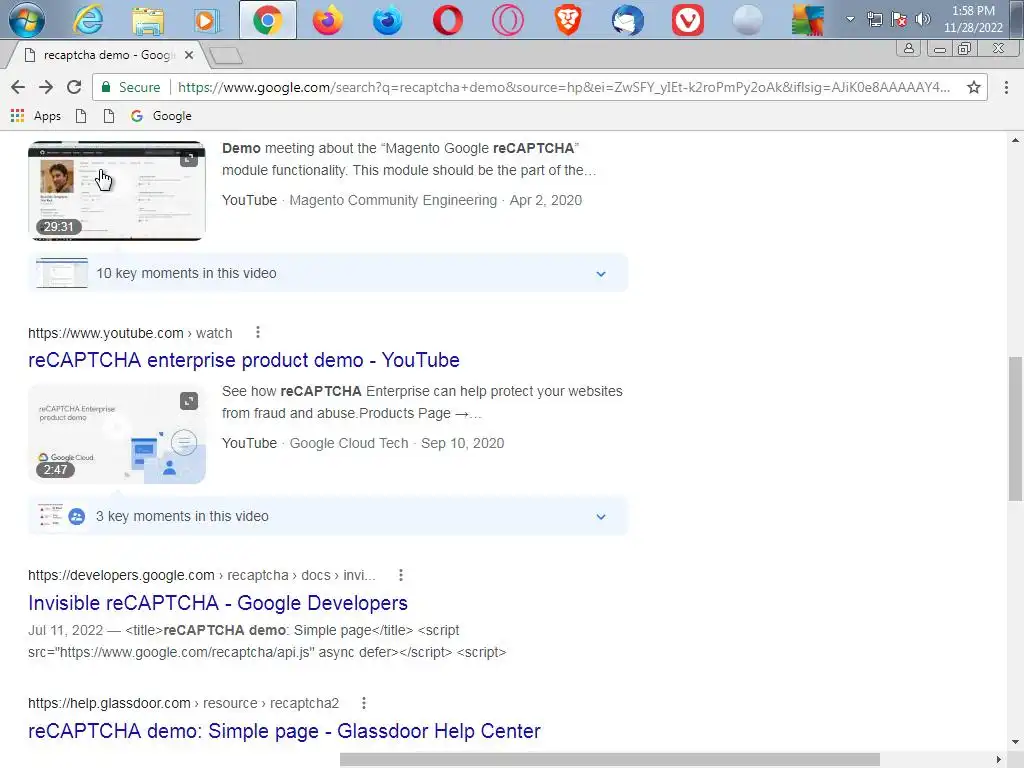
Task: Launch Internet Explorer from the taskbar
Action: coord(88,20)
